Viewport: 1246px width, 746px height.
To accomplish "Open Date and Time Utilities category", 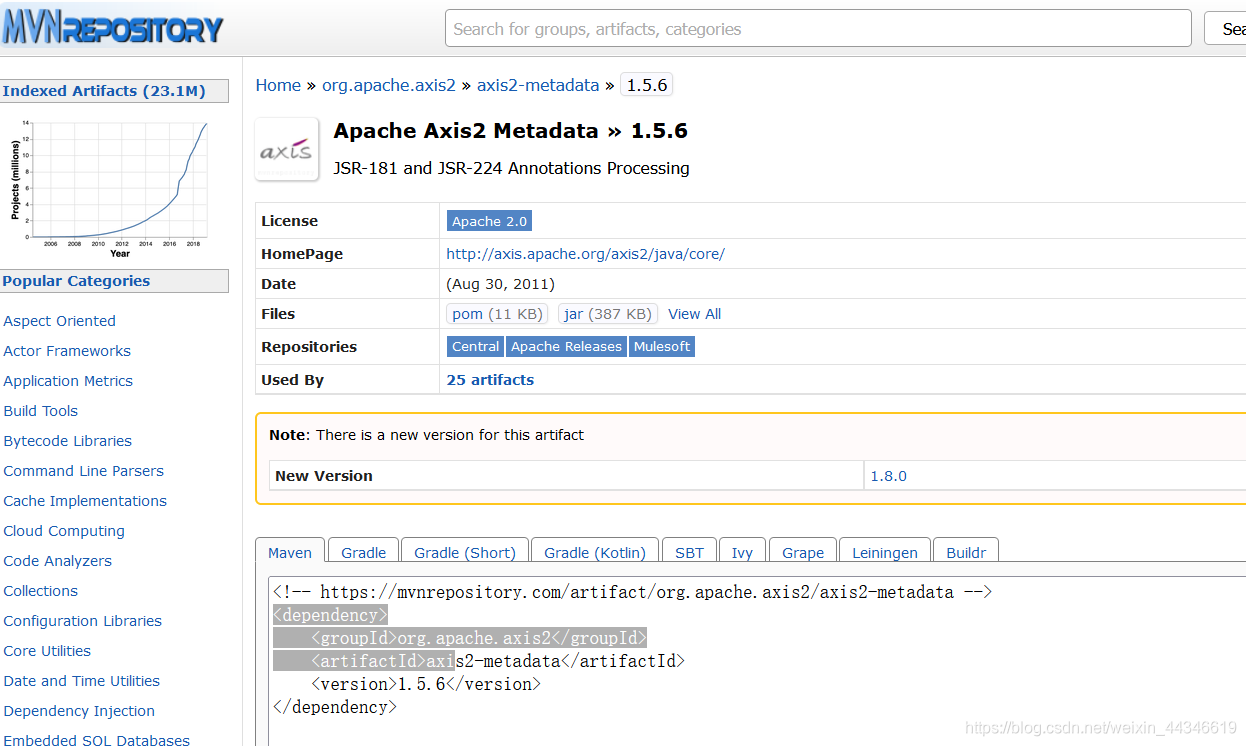I will pyautogui.click(x=81, y=681).
